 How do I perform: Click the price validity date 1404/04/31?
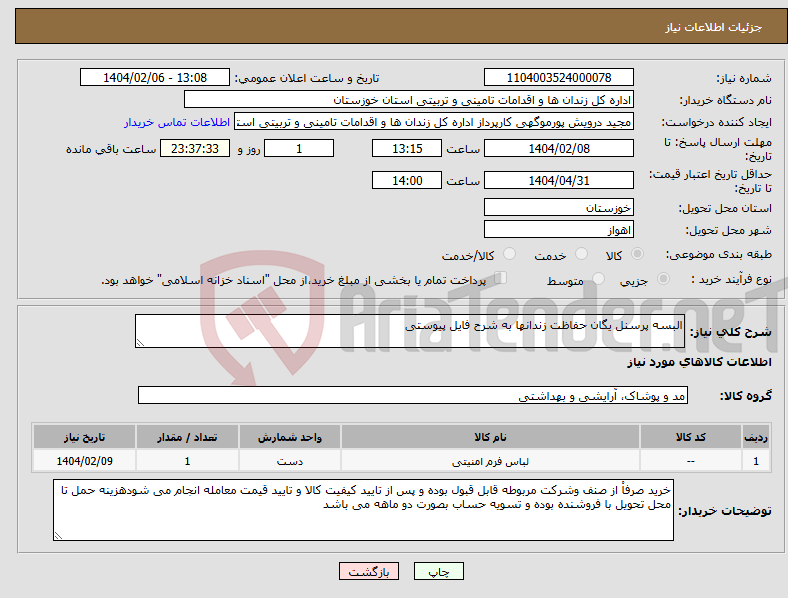click(x=558, y=180)
